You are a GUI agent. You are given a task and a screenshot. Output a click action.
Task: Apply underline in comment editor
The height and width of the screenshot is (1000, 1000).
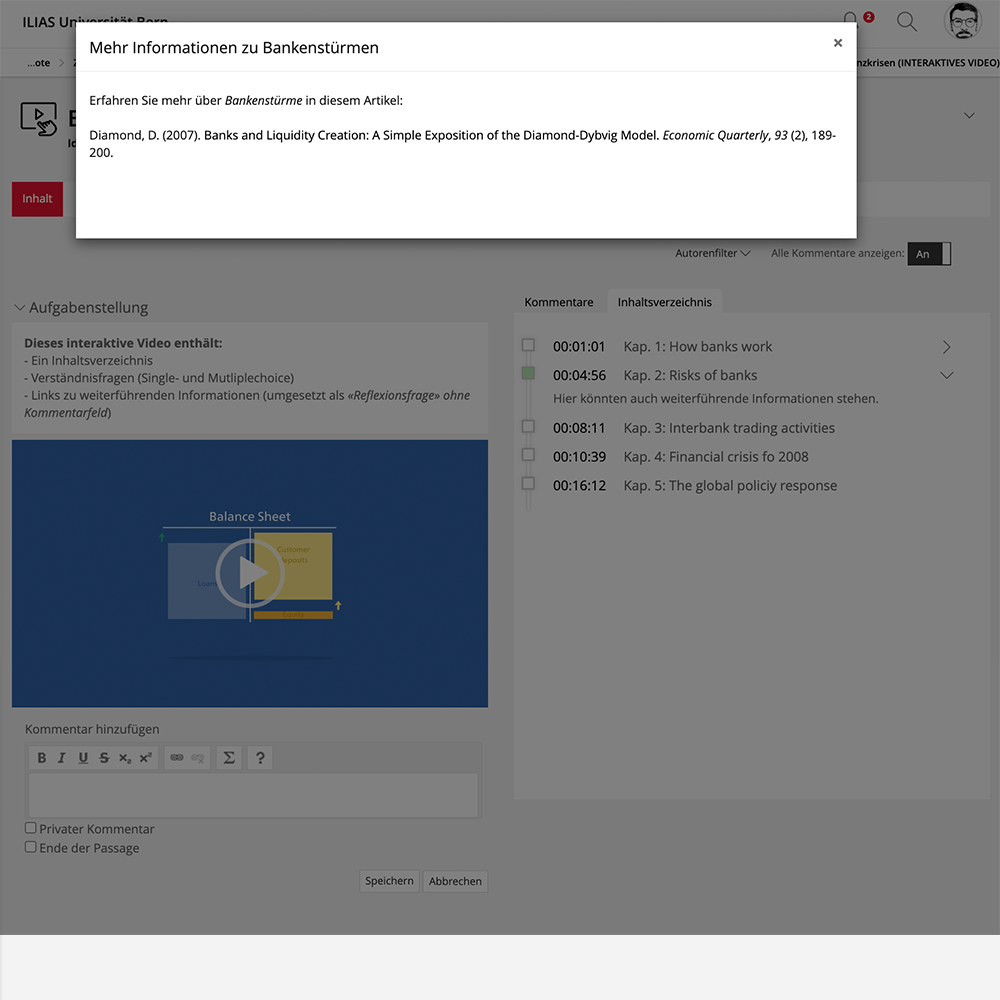click(83, 758)
